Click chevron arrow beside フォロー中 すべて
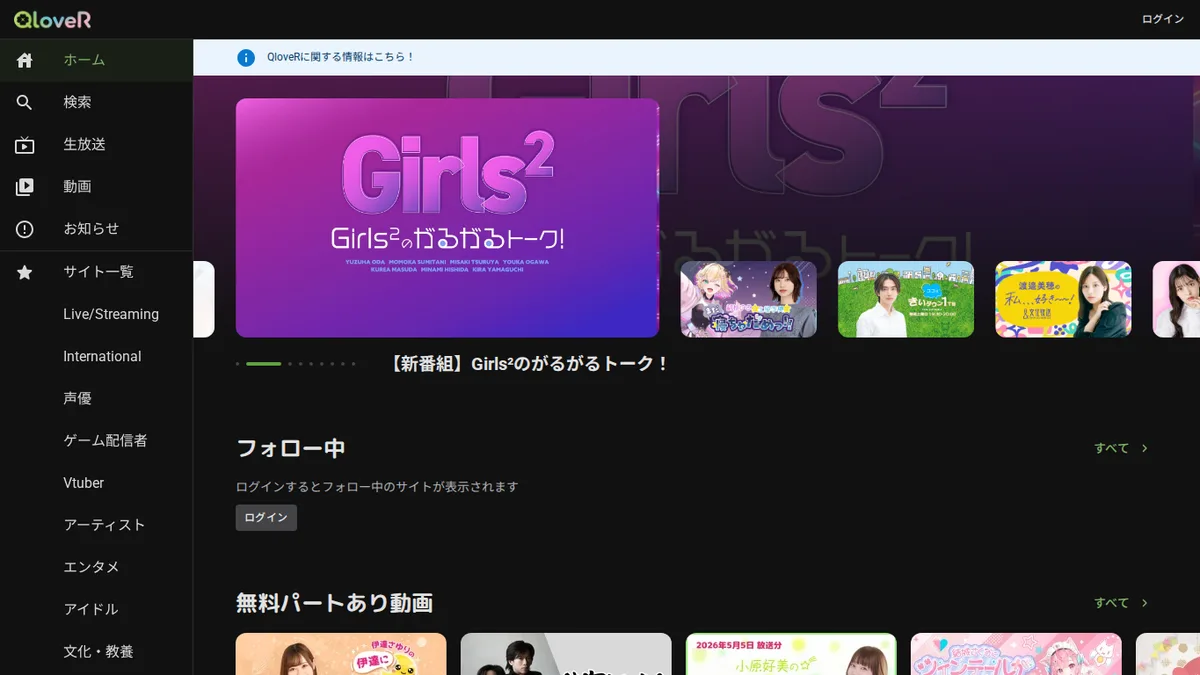Screen dimensions: 1200x675 pyautogui.click(x=1145, y=448)
